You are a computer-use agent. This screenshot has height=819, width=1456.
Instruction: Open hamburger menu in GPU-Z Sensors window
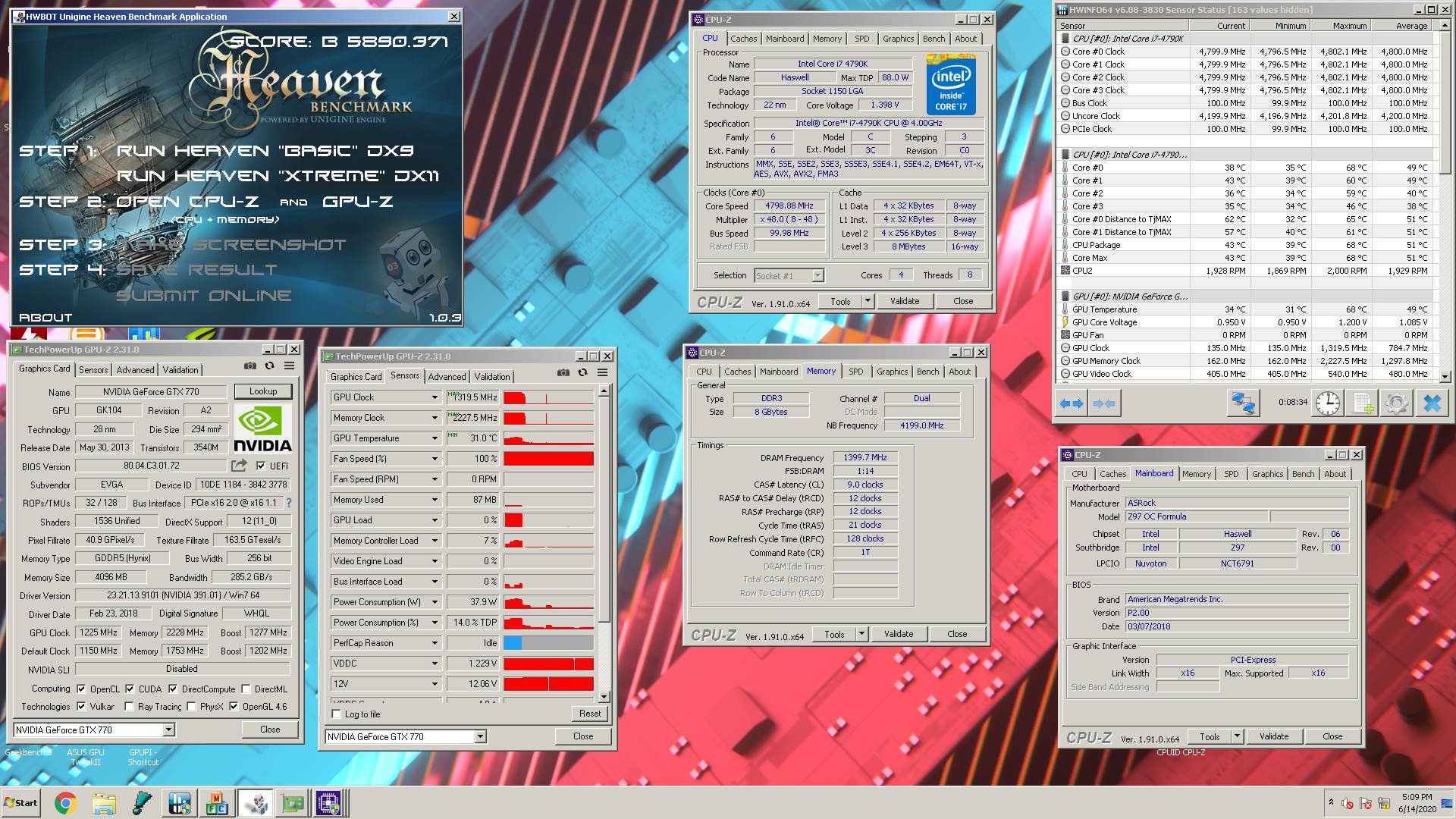pyautogui.click(x=602, y=372)
